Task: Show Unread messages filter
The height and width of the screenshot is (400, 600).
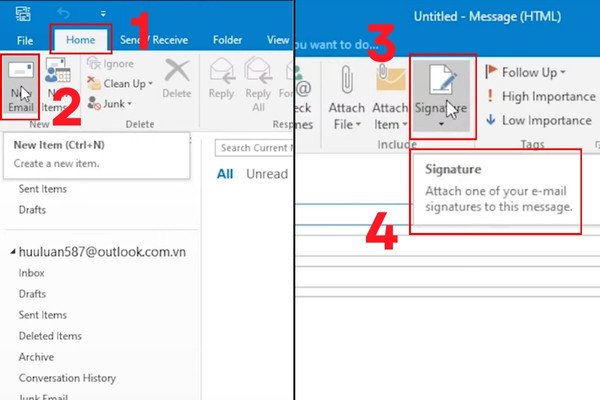Action: coord(267,174)
